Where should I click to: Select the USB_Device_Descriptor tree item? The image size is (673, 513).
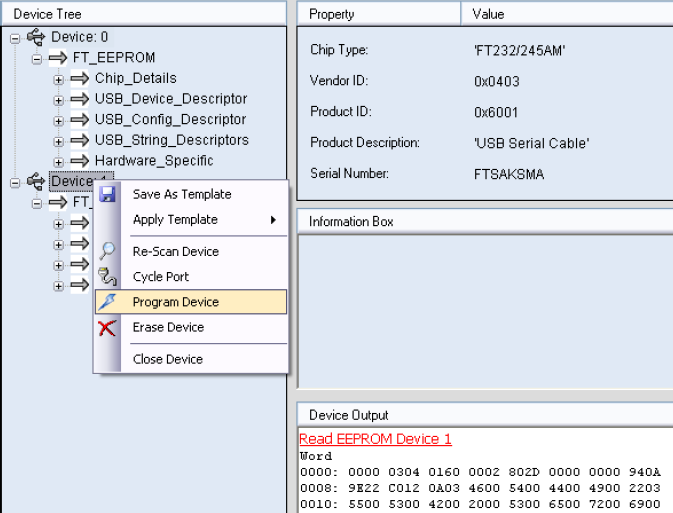[171, 99]
